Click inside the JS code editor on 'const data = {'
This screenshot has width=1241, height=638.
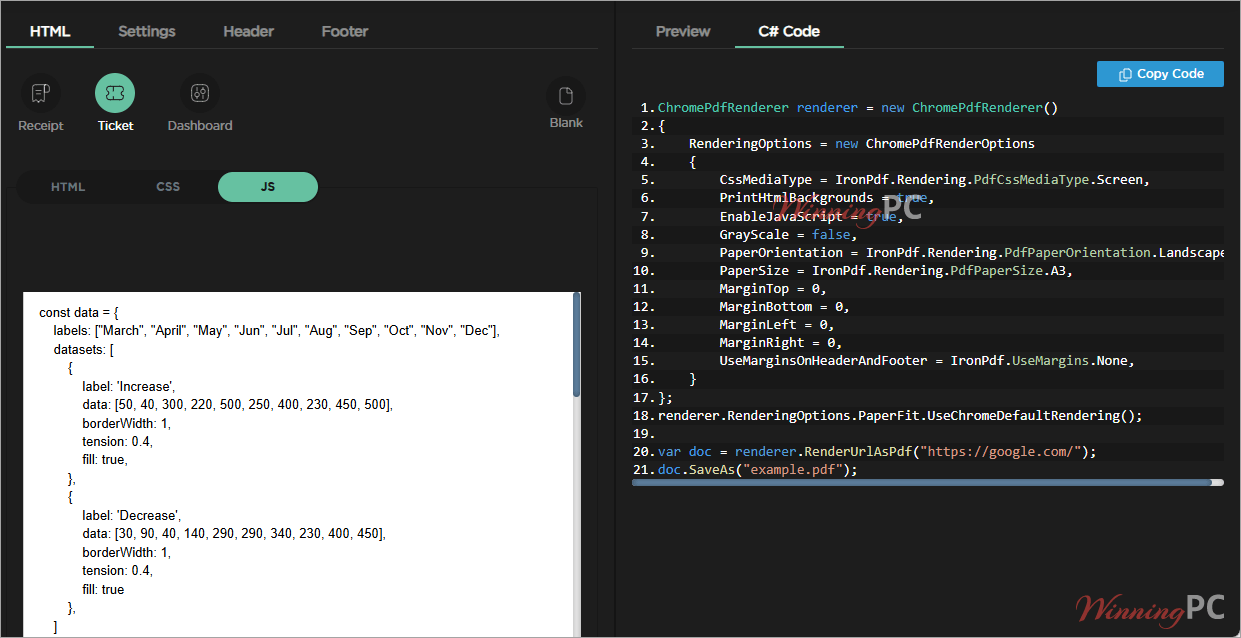pos(79,312)
